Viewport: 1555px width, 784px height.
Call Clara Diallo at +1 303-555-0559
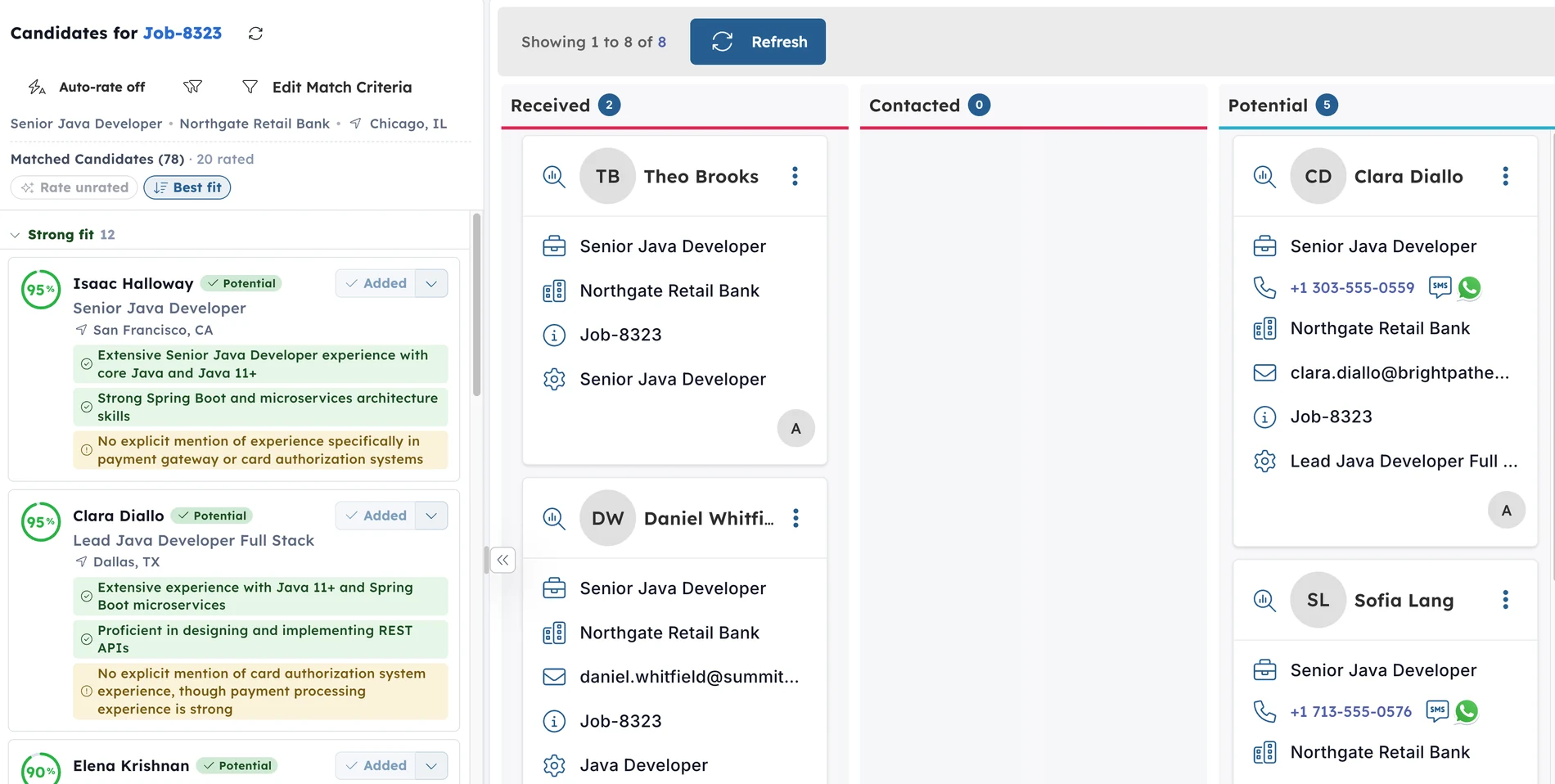tap(1352, 287)
